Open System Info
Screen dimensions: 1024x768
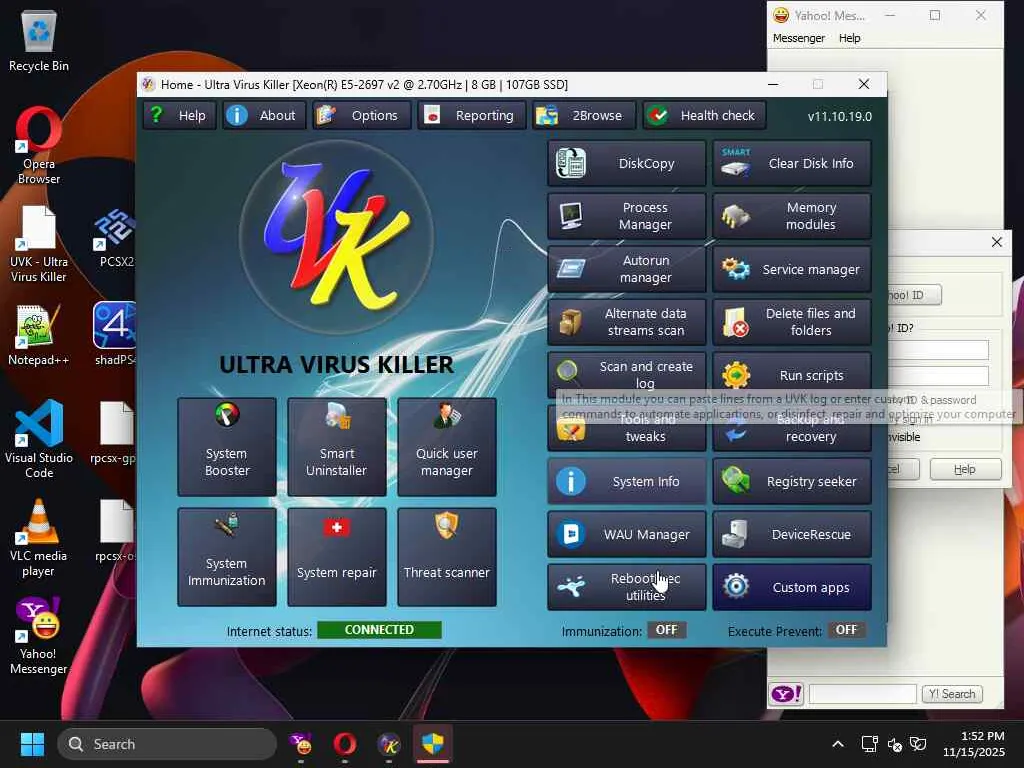pos(626,481)
